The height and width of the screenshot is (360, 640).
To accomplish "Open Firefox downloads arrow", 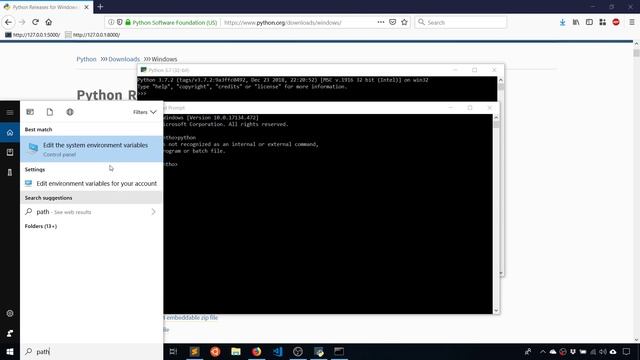I will [x=562, y=22].
